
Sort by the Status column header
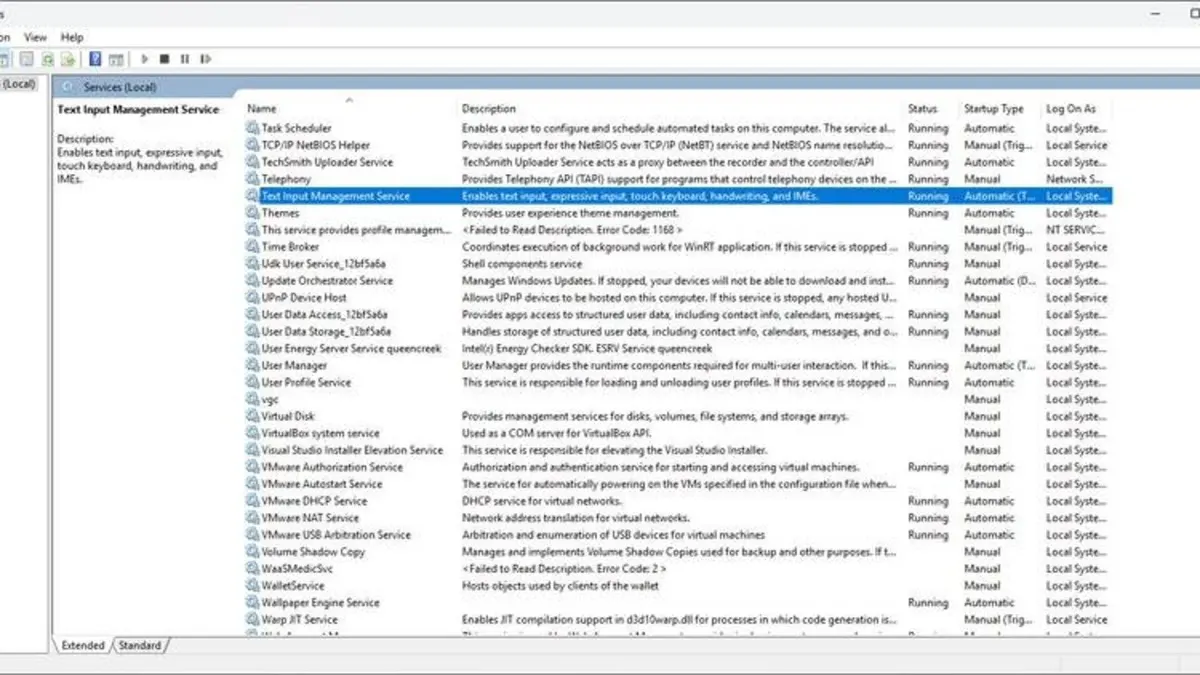[x=923, y=109]
